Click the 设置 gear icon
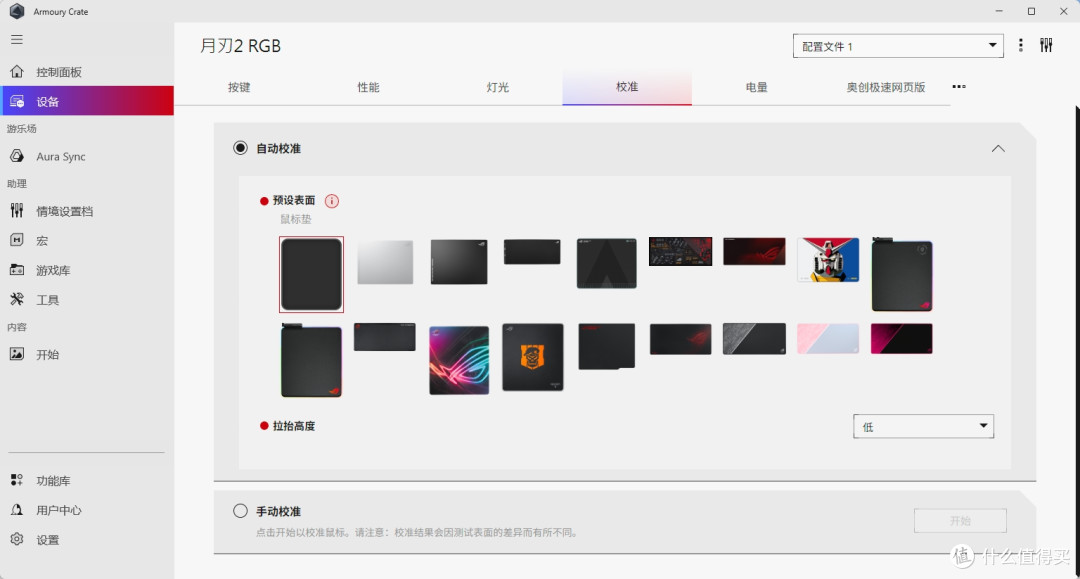Screen dimensions: 1080x579 click(x=17, y=539)
